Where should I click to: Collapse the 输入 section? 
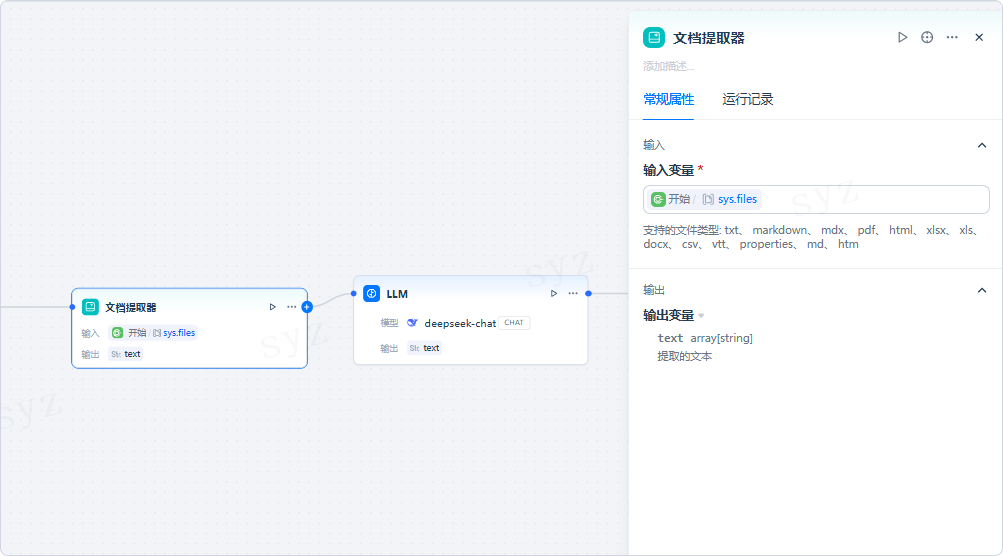click(x=981, y=145)
